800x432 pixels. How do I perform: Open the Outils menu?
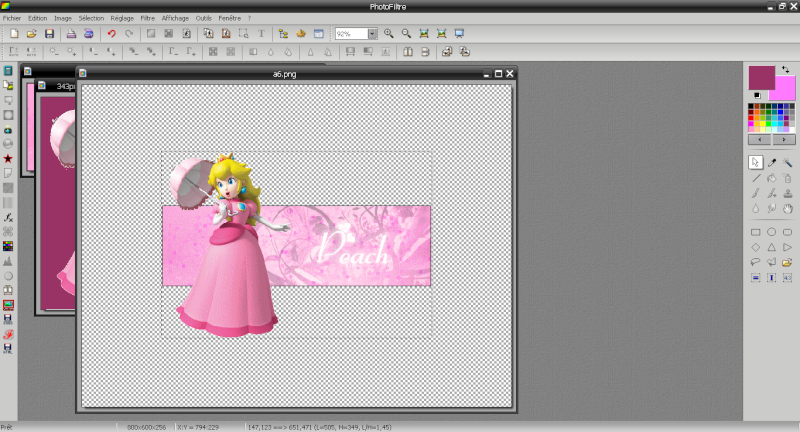tap(204, 18)
